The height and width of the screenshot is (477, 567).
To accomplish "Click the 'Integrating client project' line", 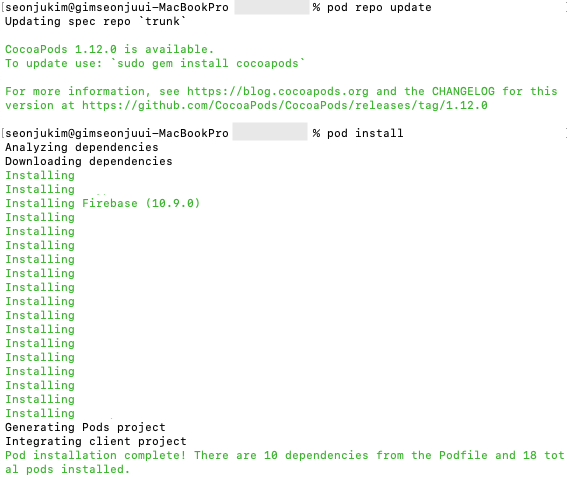I will click(95, 442).
